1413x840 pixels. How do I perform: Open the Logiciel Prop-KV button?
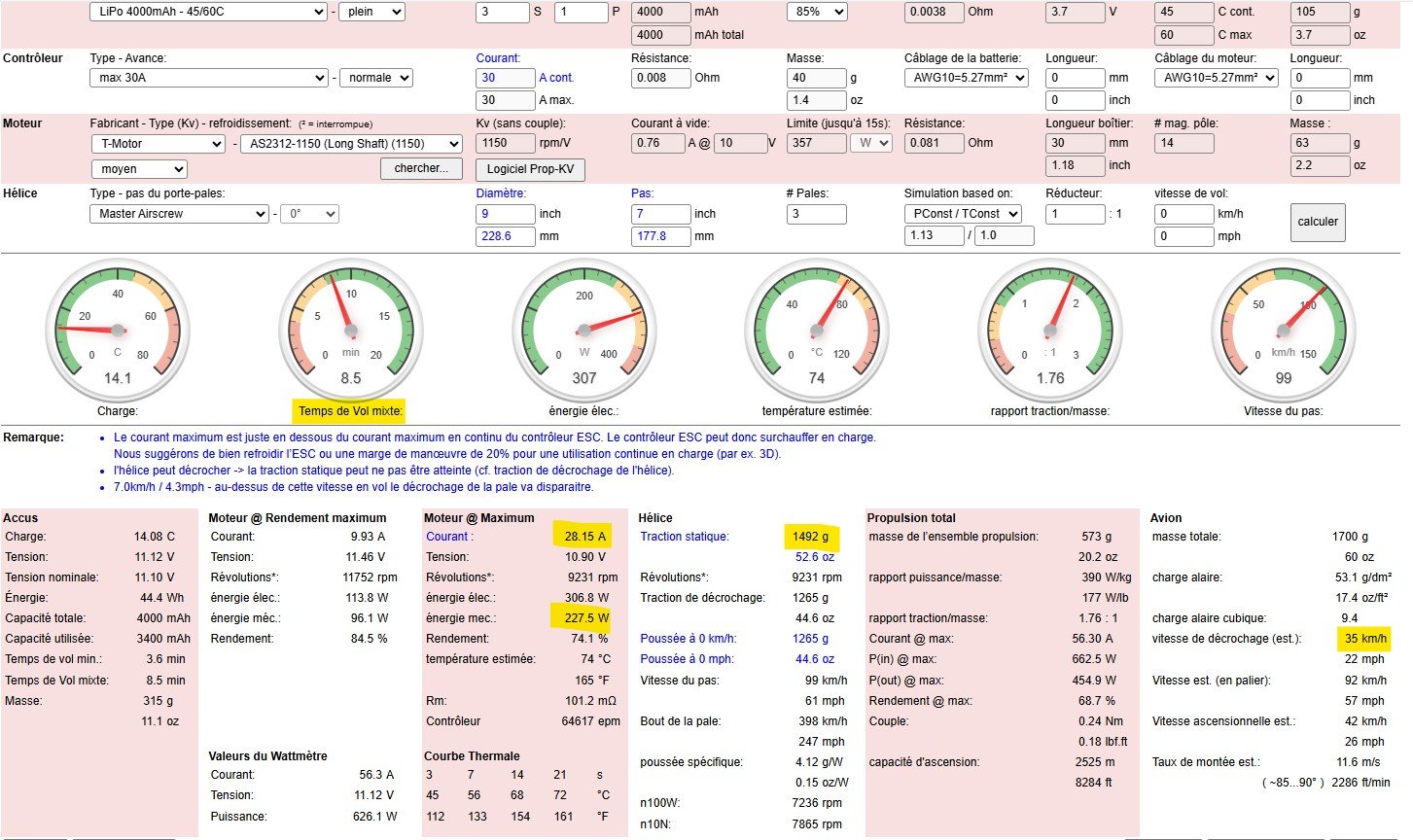(530, 169)
